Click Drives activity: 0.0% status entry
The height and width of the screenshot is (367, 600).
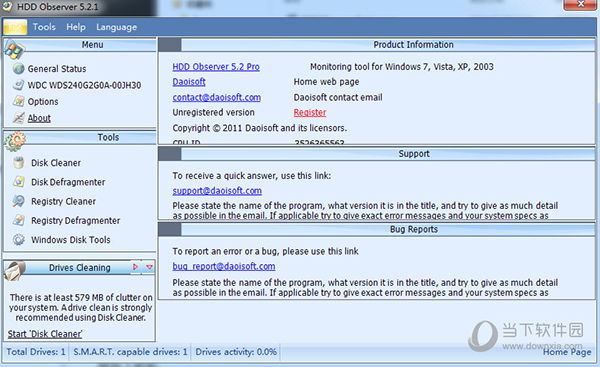tap(236, 352)
